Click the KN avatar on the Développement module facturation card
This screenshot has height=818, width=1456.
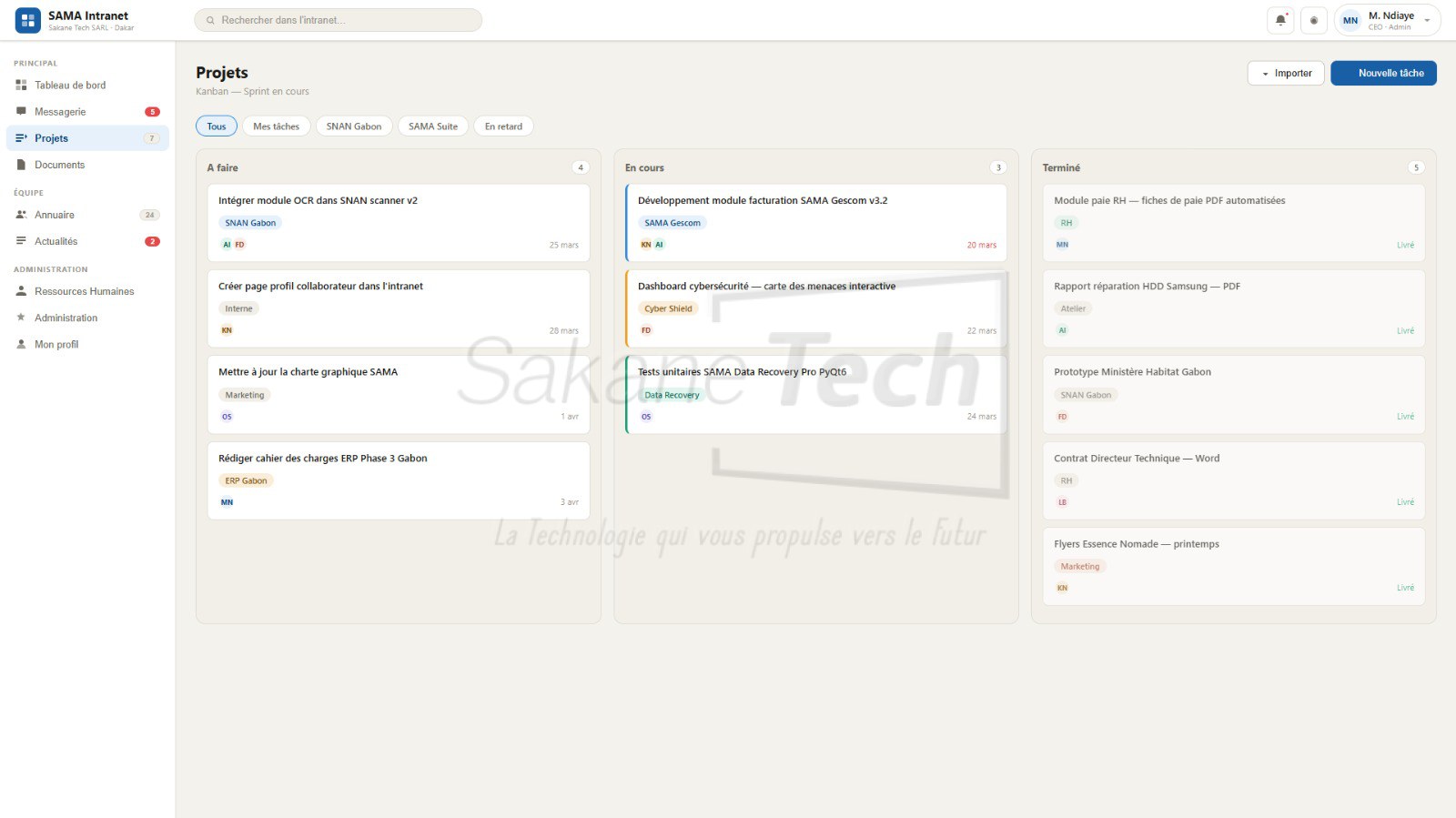[x=646, y=245]
